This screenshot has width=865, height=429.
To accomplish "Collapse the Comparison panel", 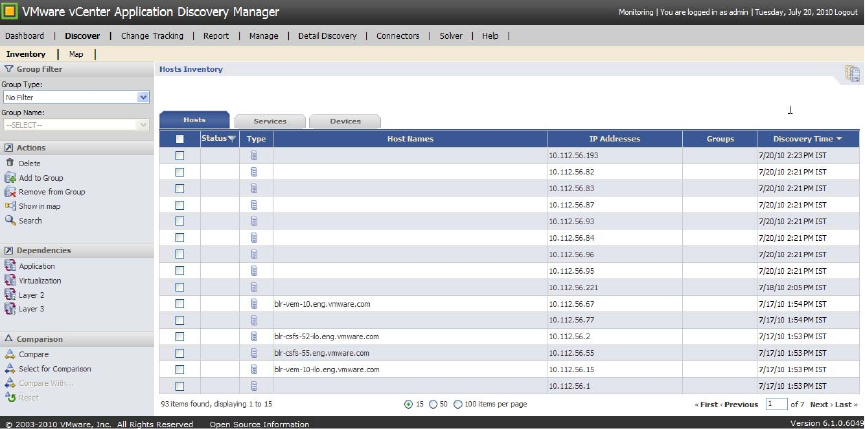I will pos(8,339).
